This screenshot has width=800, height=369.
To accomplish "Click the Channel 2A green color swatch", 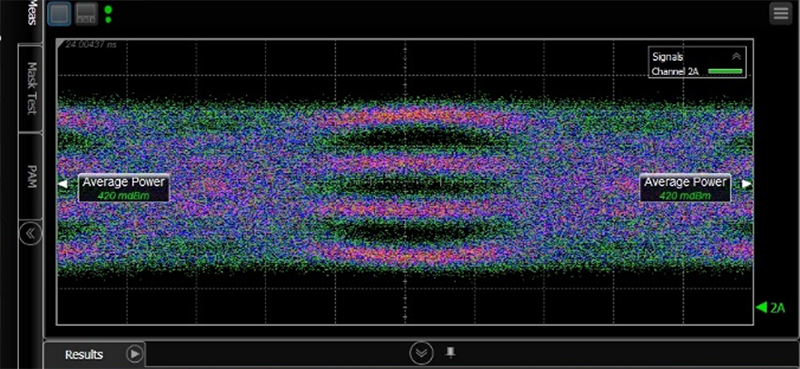I will coord(724,71).
